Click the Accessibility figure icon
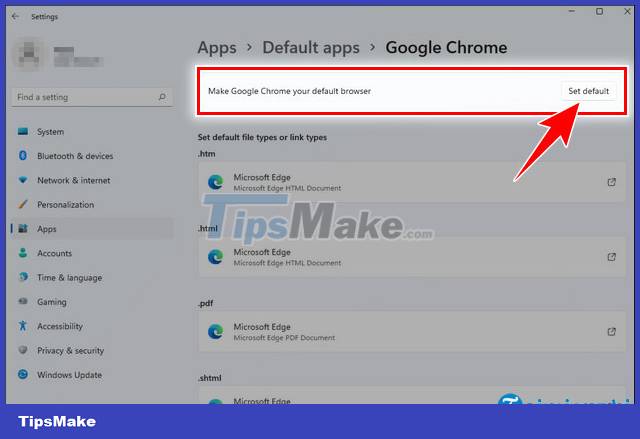Screen dimensions: 640x439 click(x=23, y=326)
